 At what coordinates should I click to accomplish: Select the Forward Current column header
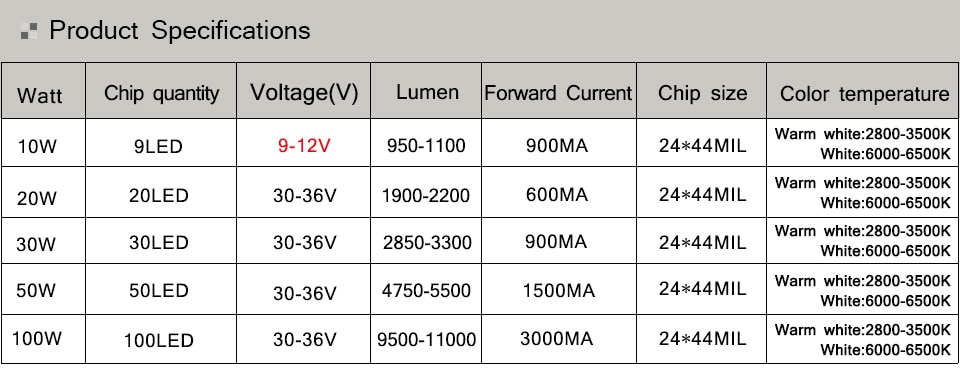tap(558, 93)
